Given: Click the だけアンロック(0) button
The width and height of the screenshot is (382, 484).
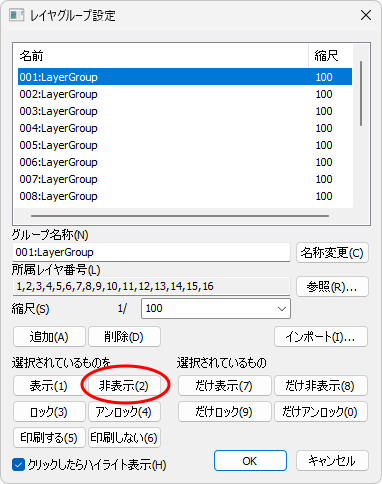Looking at the screenshot, I should (x=321, y=412).
